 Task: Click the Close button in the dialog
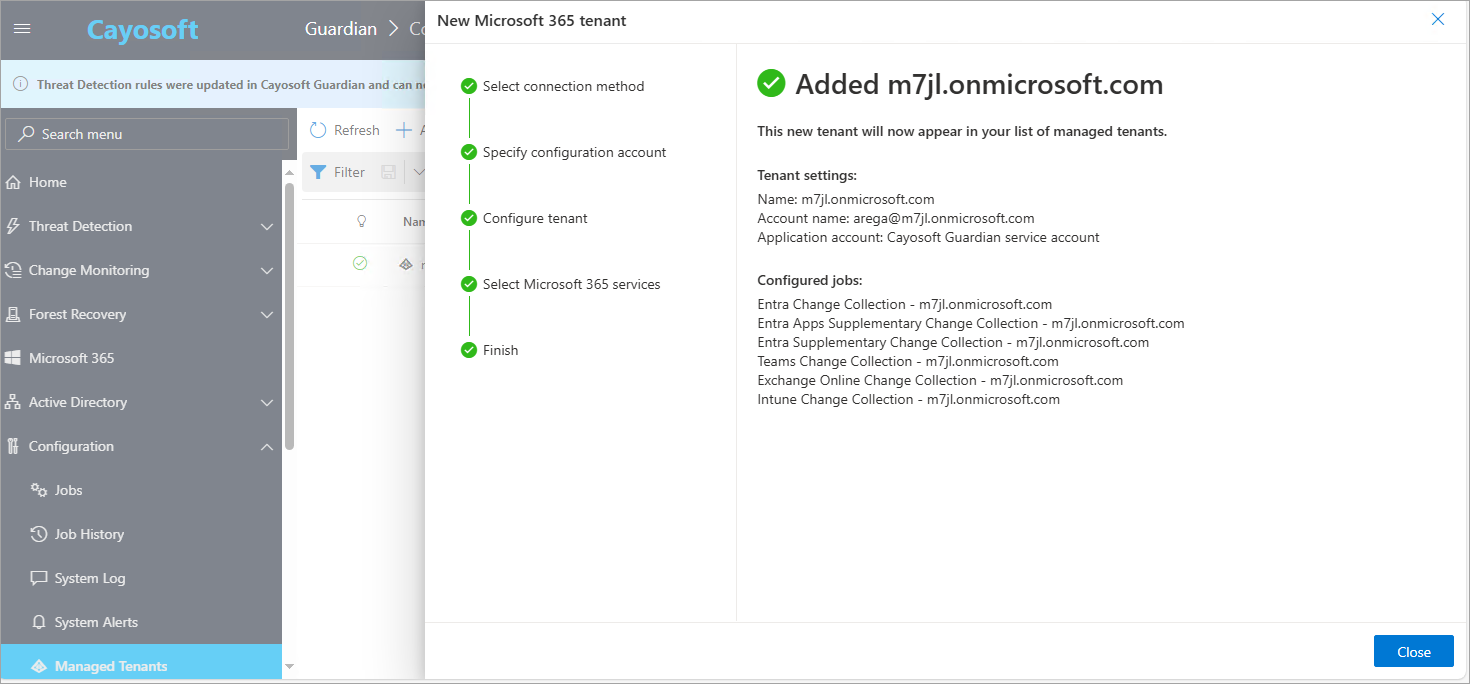pos(1414,651)
